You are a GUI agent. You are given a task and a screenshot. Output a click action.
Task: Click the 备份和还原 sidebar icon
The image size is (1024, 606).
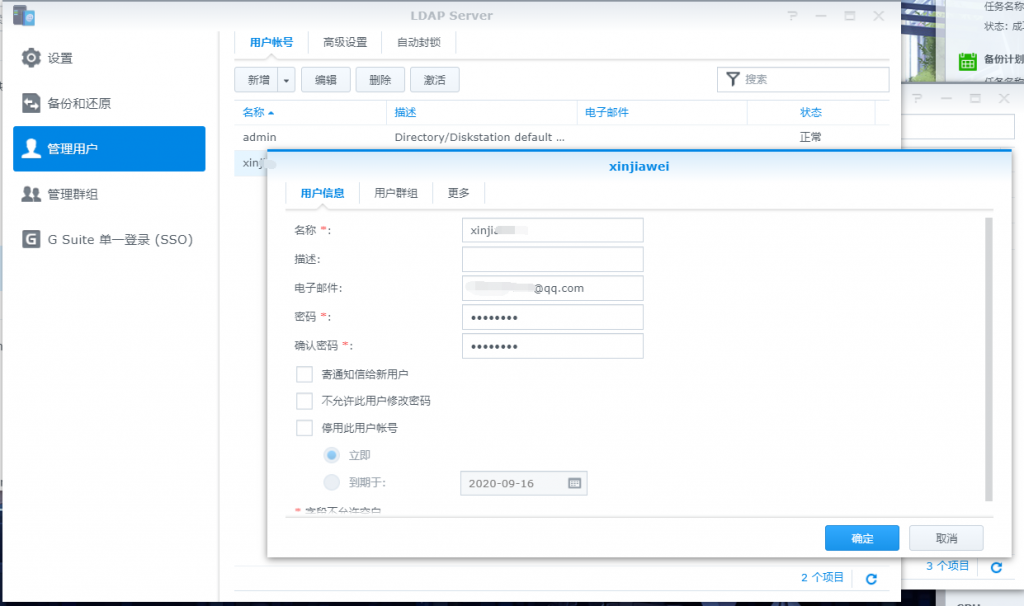pos(31,103)
